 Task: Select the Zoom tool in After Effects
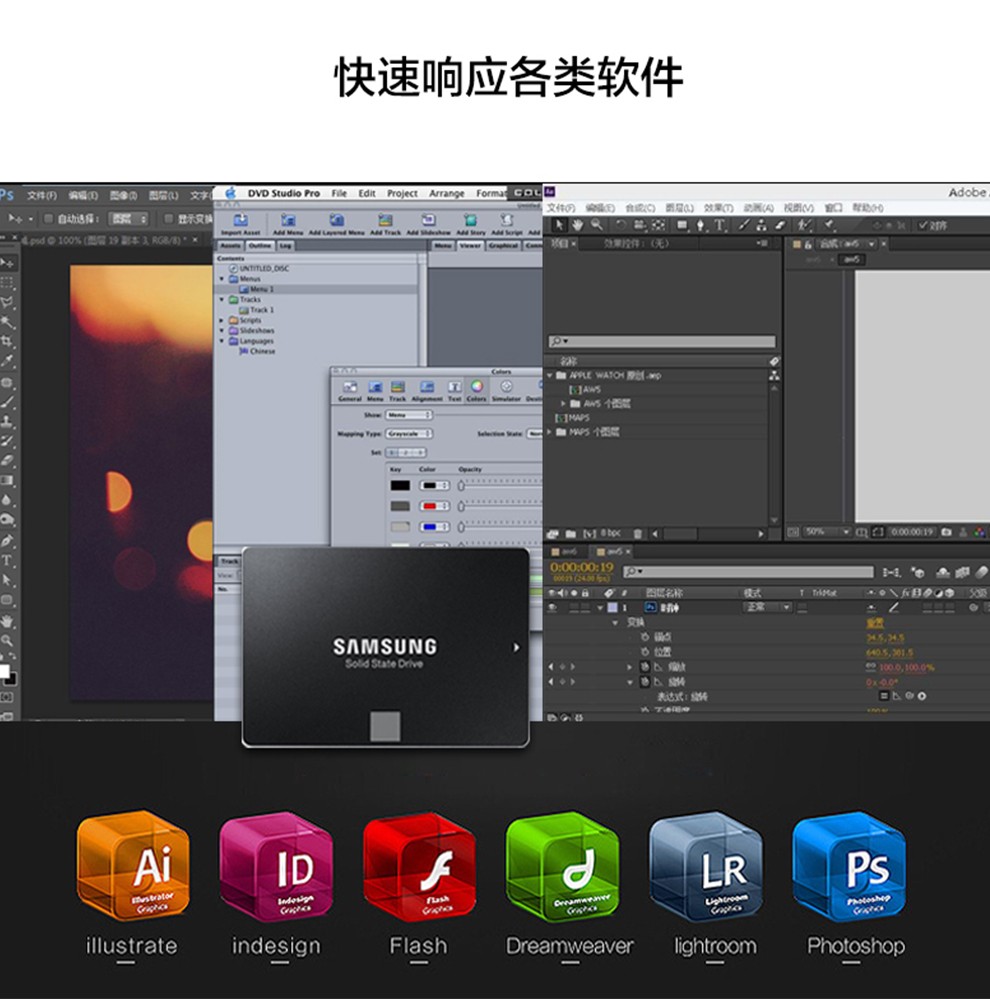coord(596,225)
